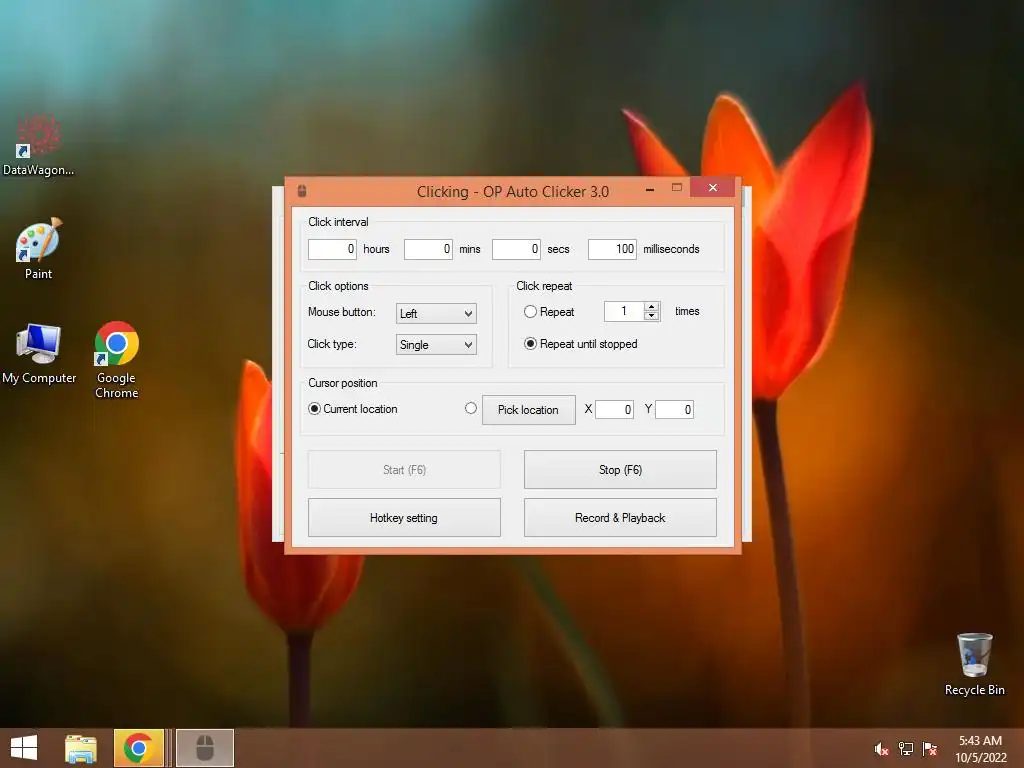Focus the milliseconds input field
The width and height of the screenshot is (1024, 768).
click(x=613, y=249)
